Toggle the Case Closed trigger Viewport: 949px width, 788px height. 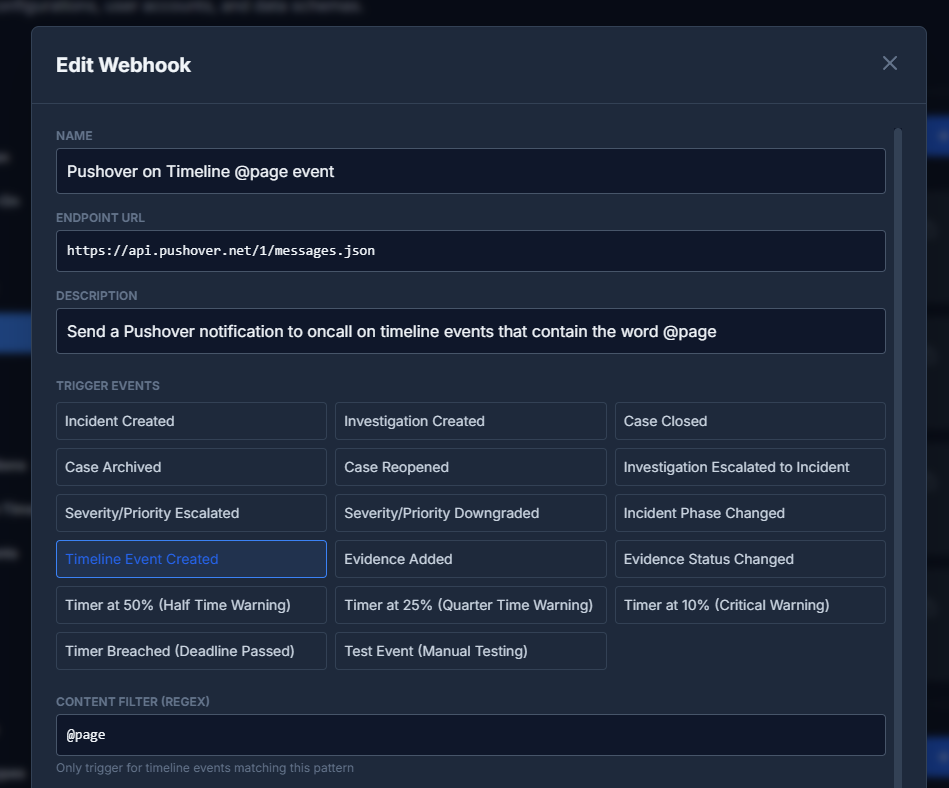pyautogui.click(x=749, y=421)
